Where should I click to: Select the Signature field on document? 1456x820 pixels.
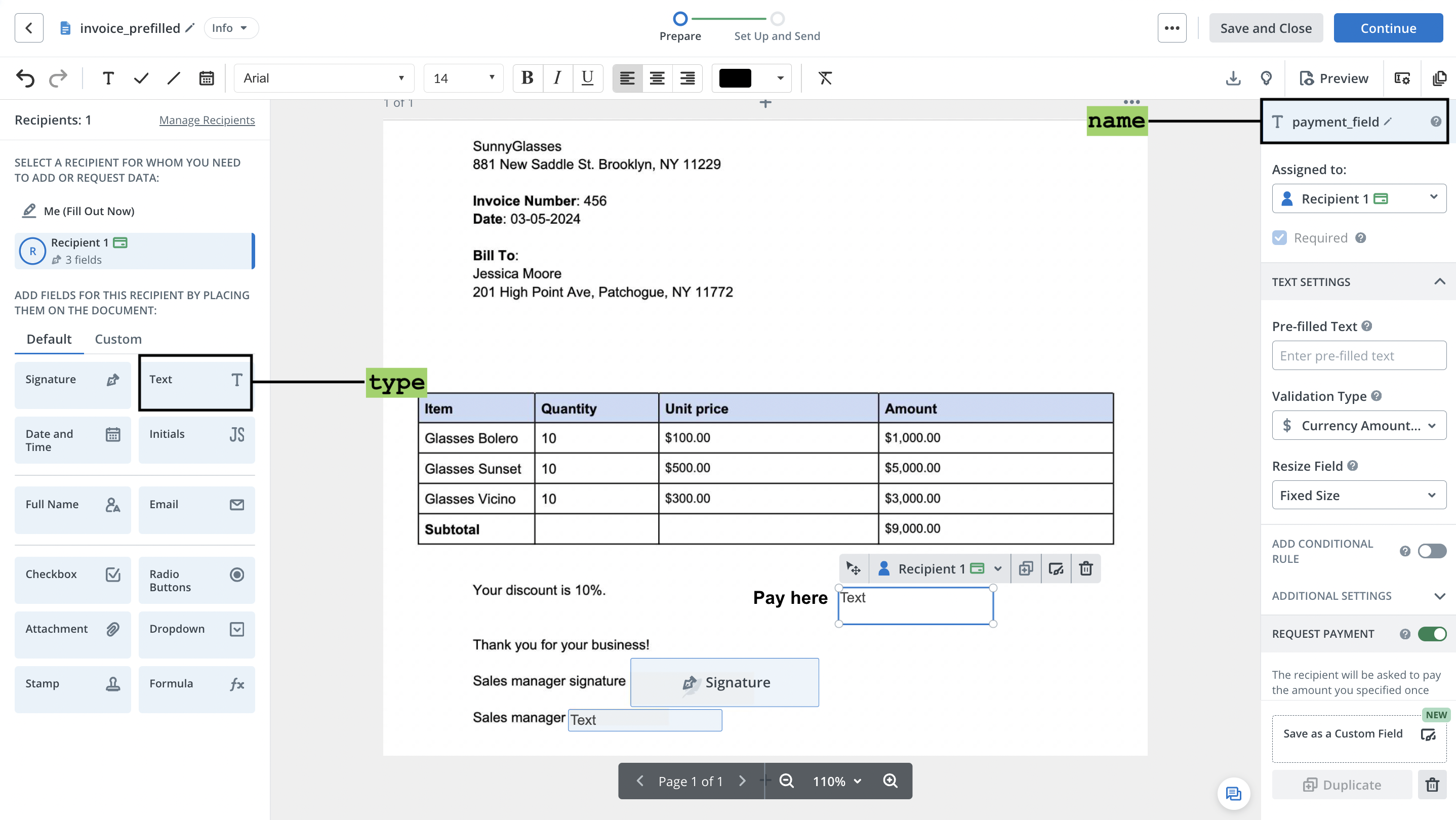coord(724,682)
